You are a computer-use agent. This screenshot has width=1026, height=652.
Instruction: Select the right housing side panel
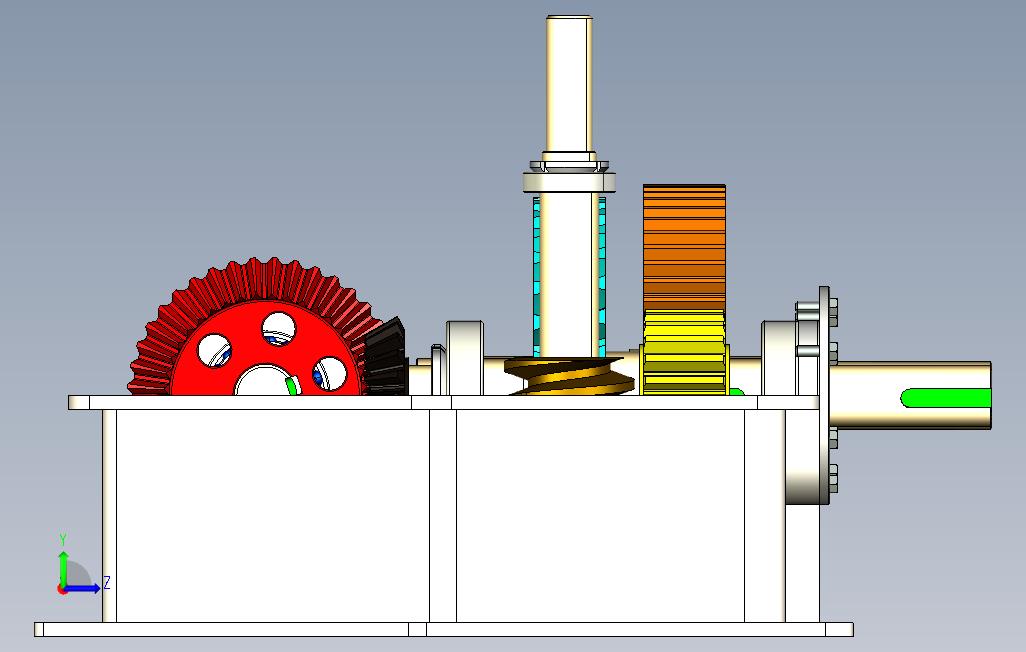coord(600,516)
